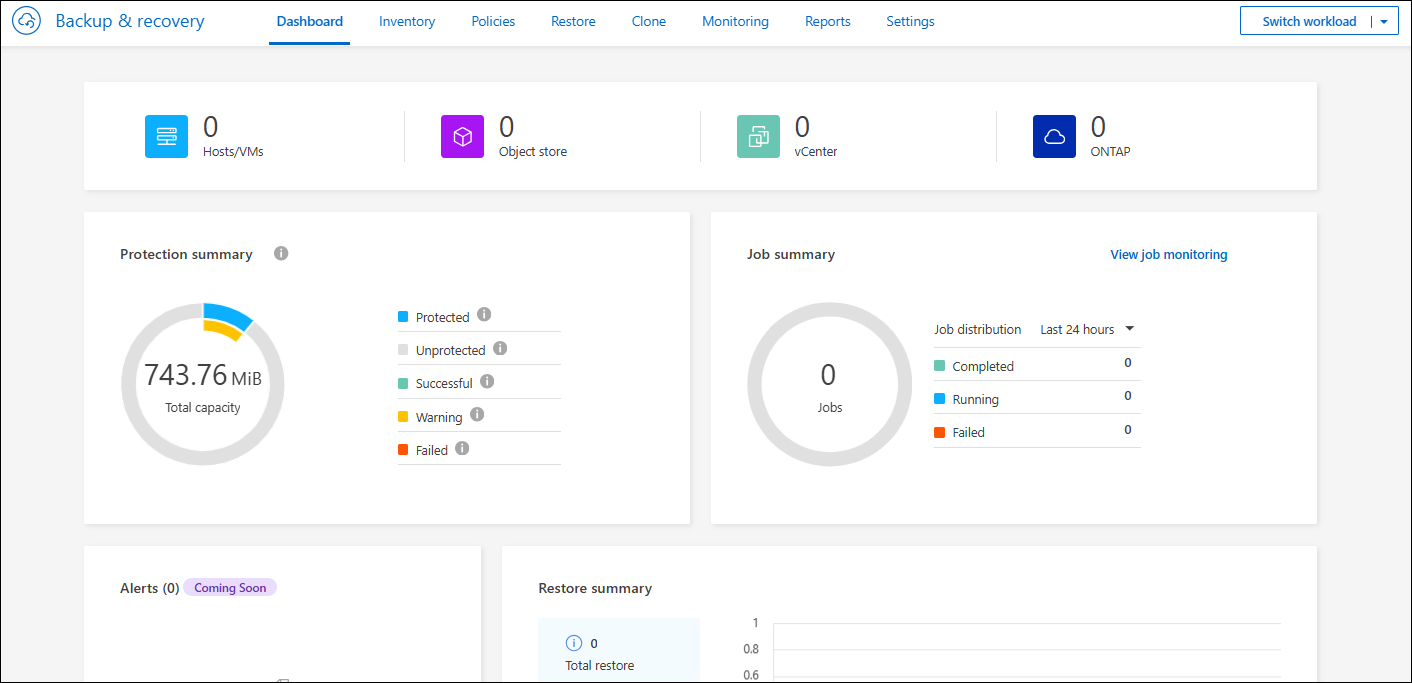Click the Backup & recovery cloud logo icon

[27, 21]
